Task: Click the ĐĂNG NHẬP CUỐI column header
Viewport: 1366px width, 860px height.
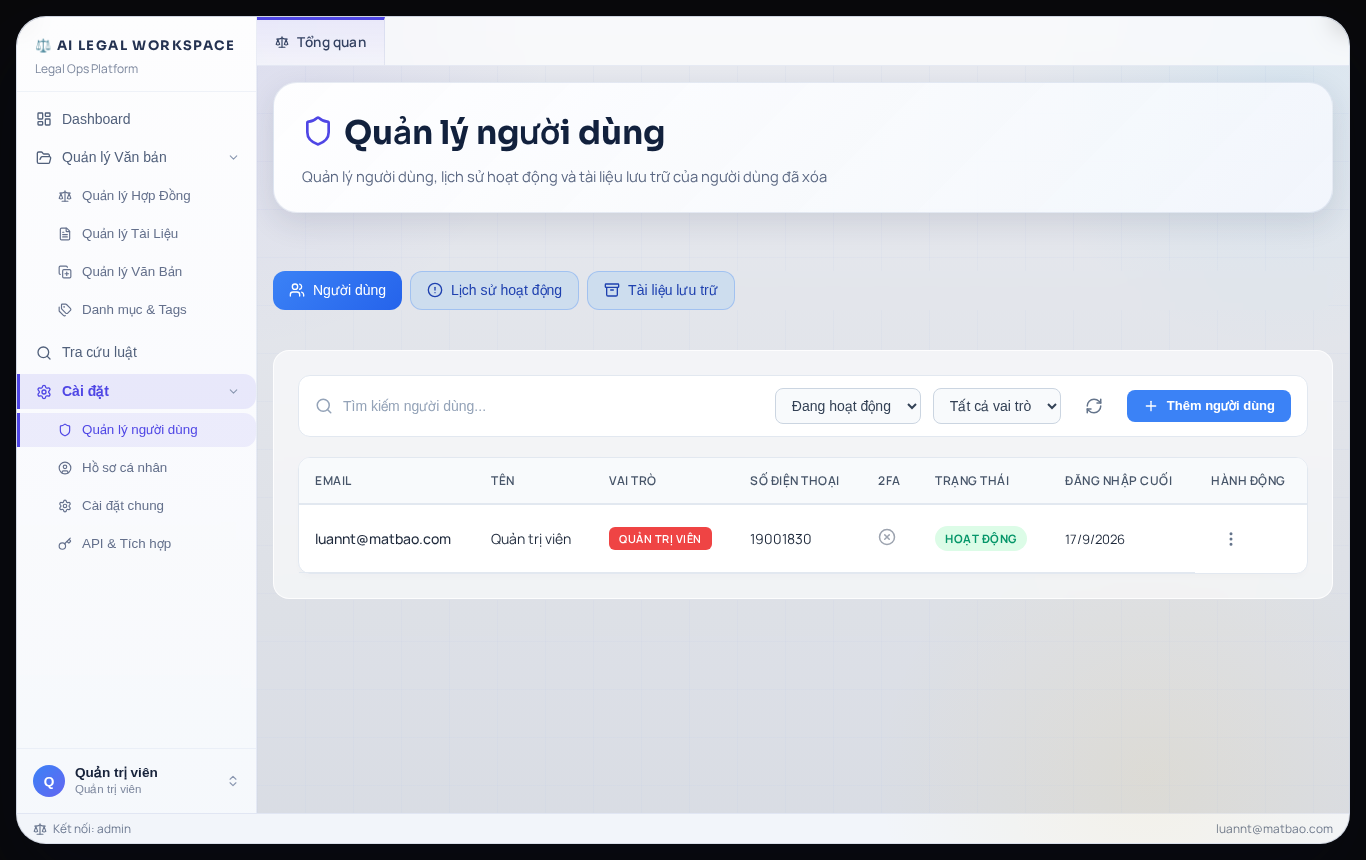Action: (1118, 481)
